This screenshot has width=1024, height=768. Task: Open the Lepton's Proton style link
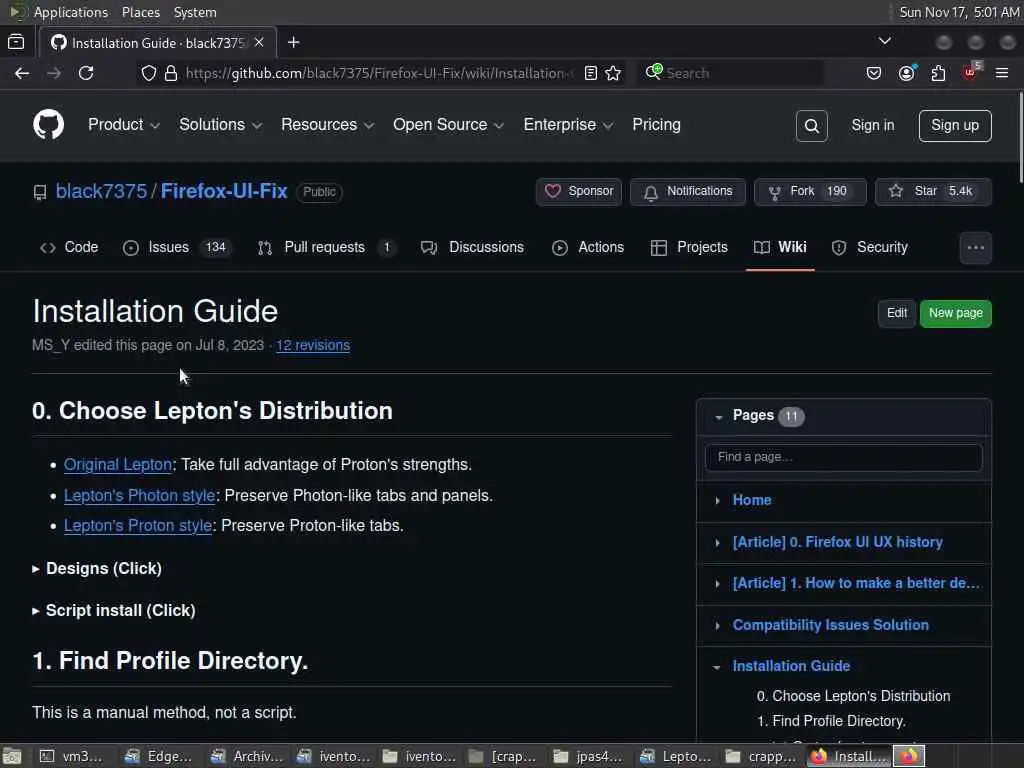click(x=138, y=526)
